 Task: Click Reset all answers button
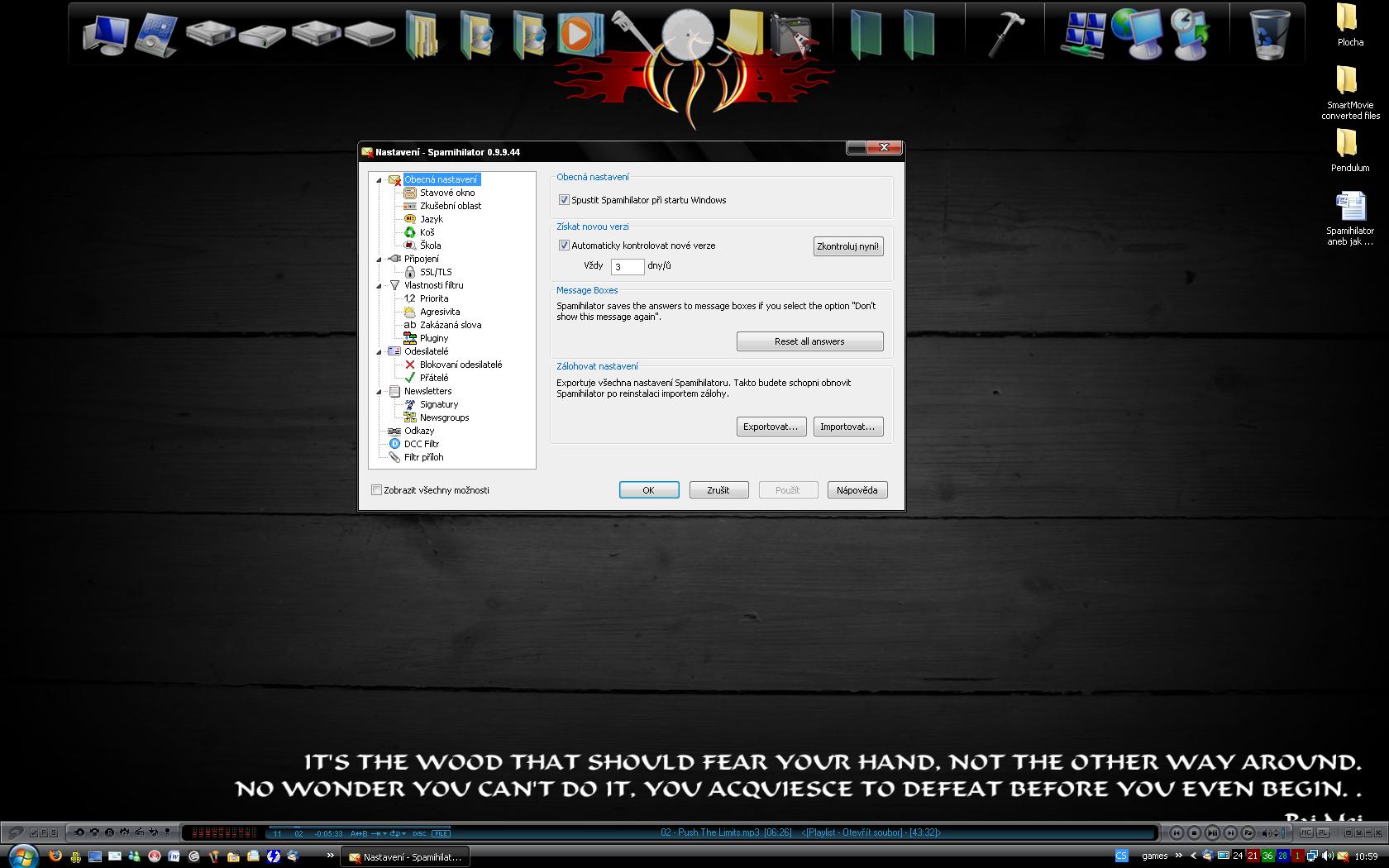click(809, 341)
